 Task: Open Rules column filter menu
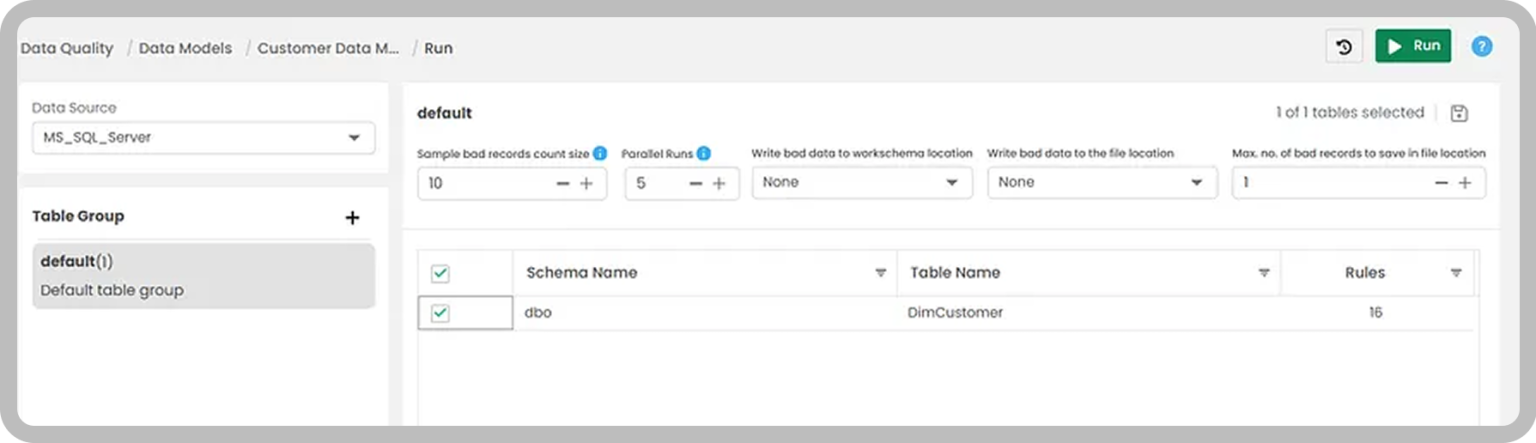tap(1456, 273)
